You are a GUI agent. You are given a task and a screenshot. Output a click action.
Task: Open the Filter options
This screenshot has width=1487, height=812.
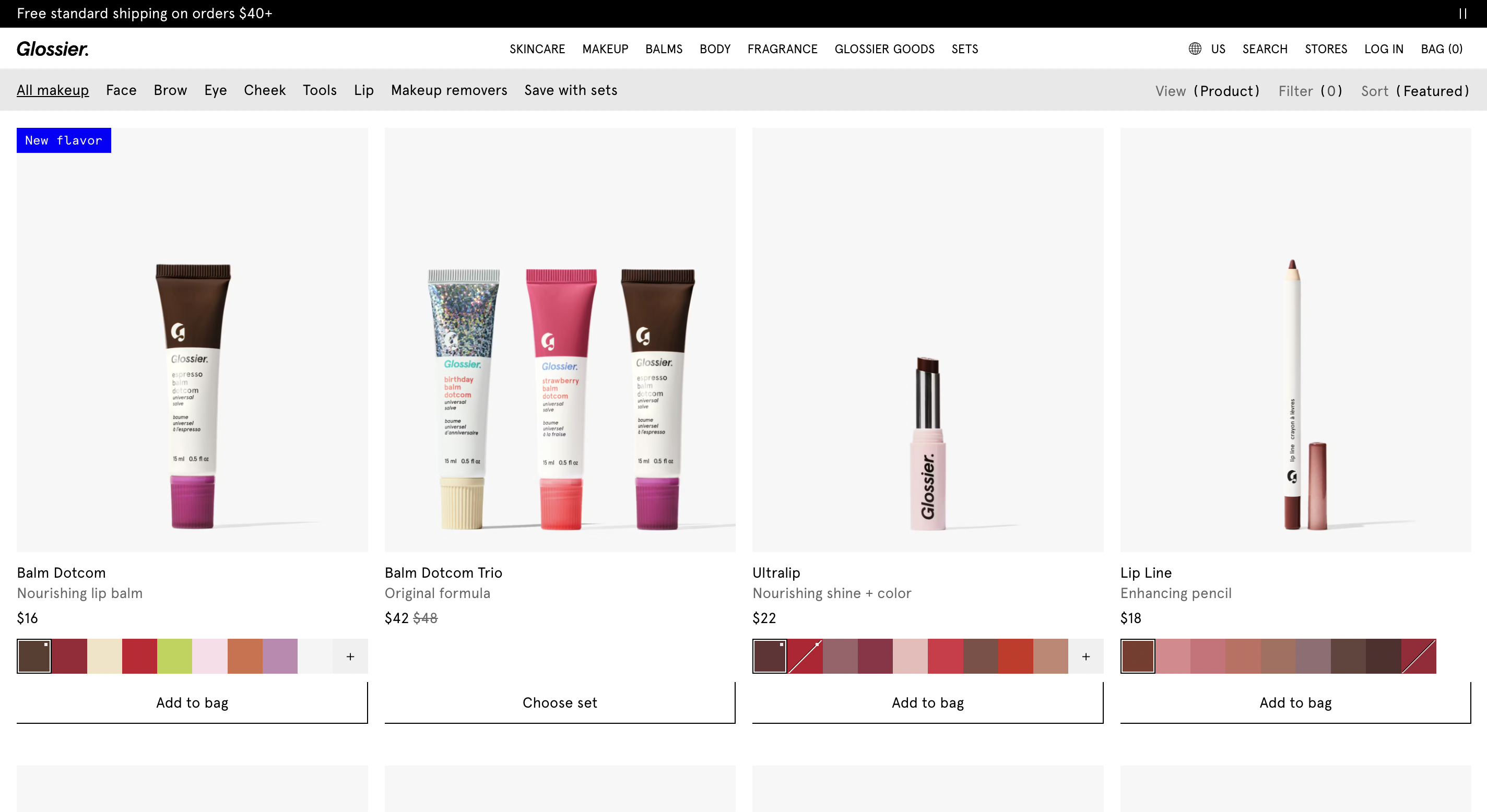point(1310,91)
